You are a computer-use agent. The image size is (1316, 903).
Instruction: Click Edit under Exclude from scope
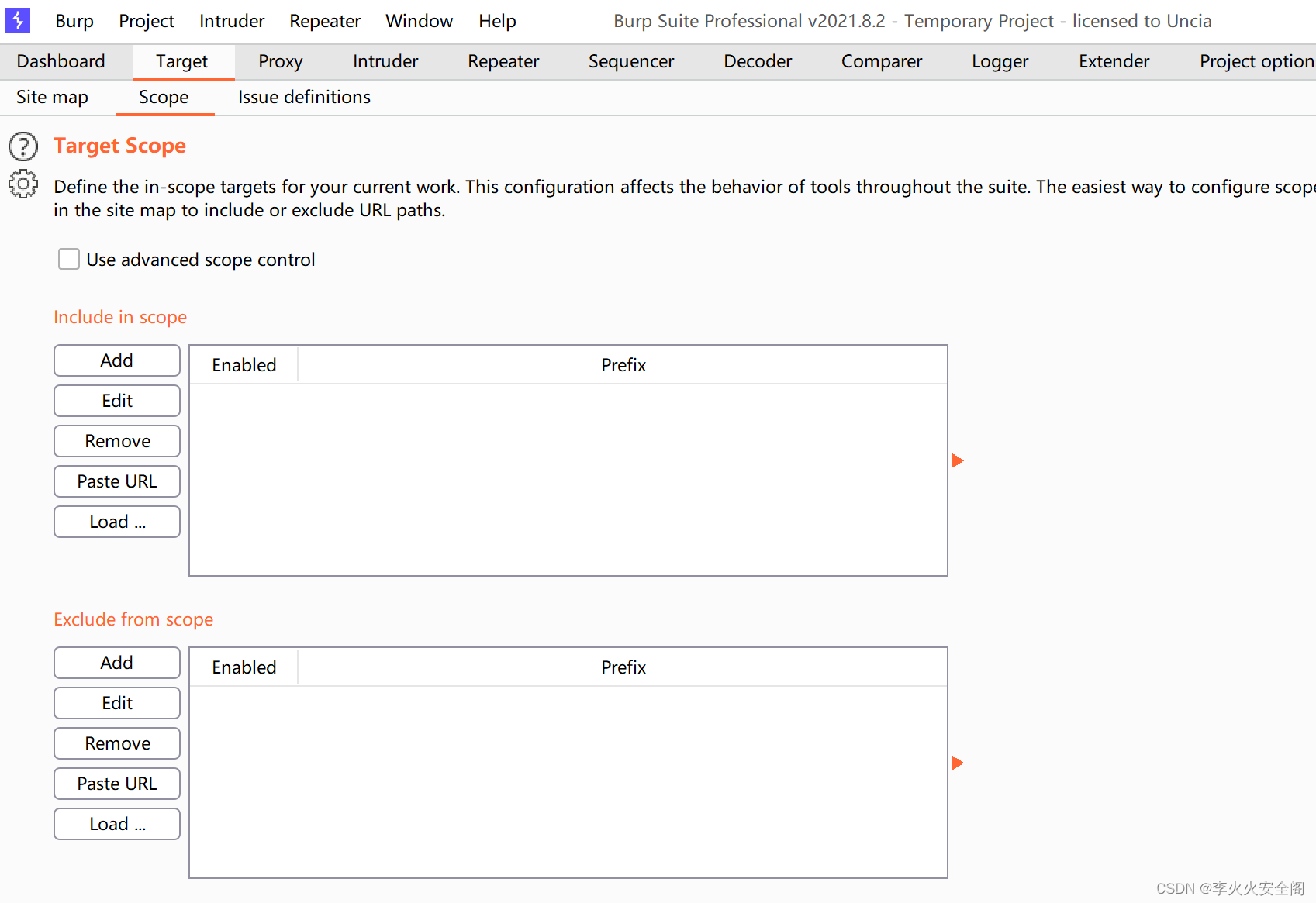click(x=117, y=703)
